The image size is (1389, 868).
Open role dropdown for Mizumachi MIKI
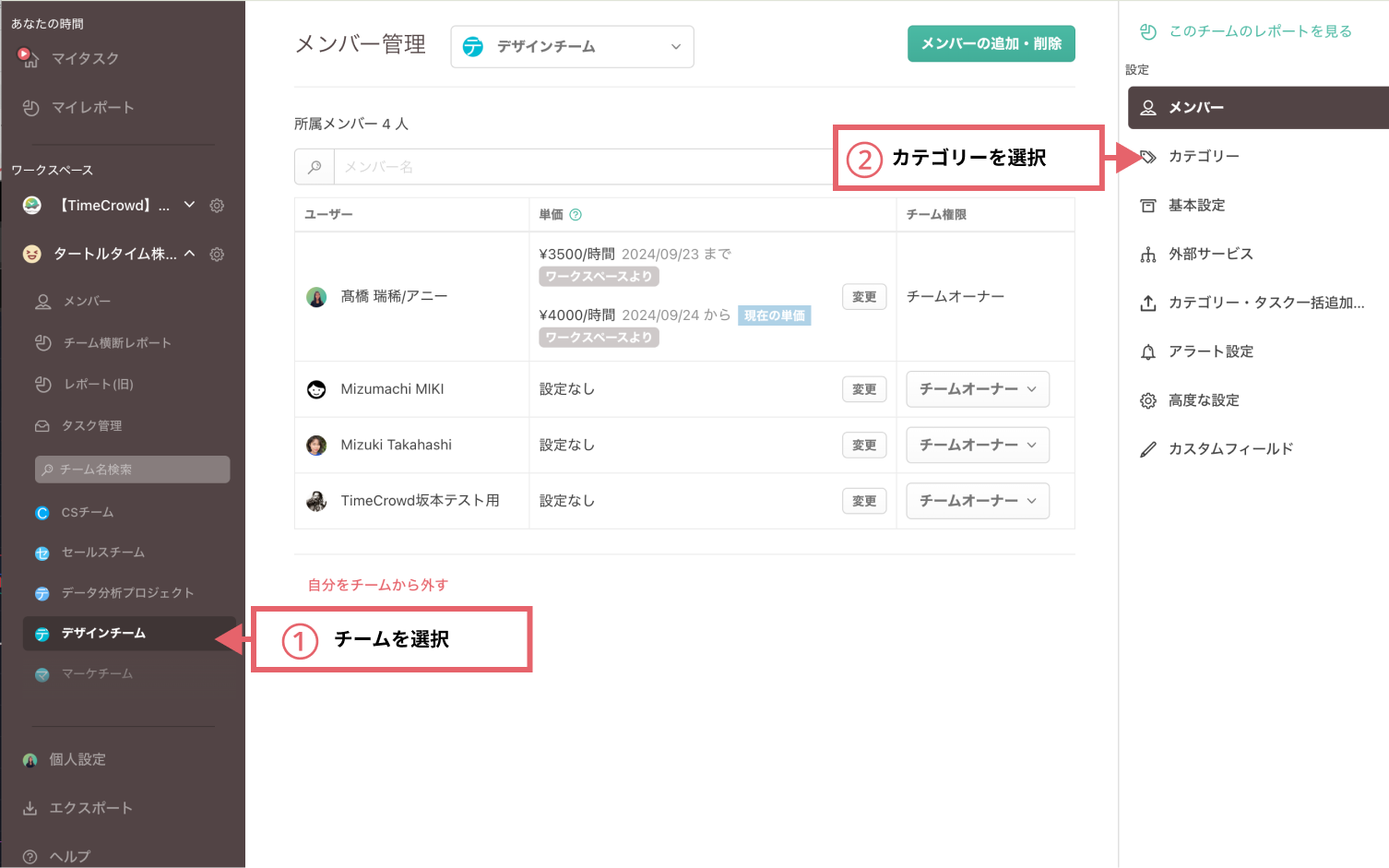[977, 389]
